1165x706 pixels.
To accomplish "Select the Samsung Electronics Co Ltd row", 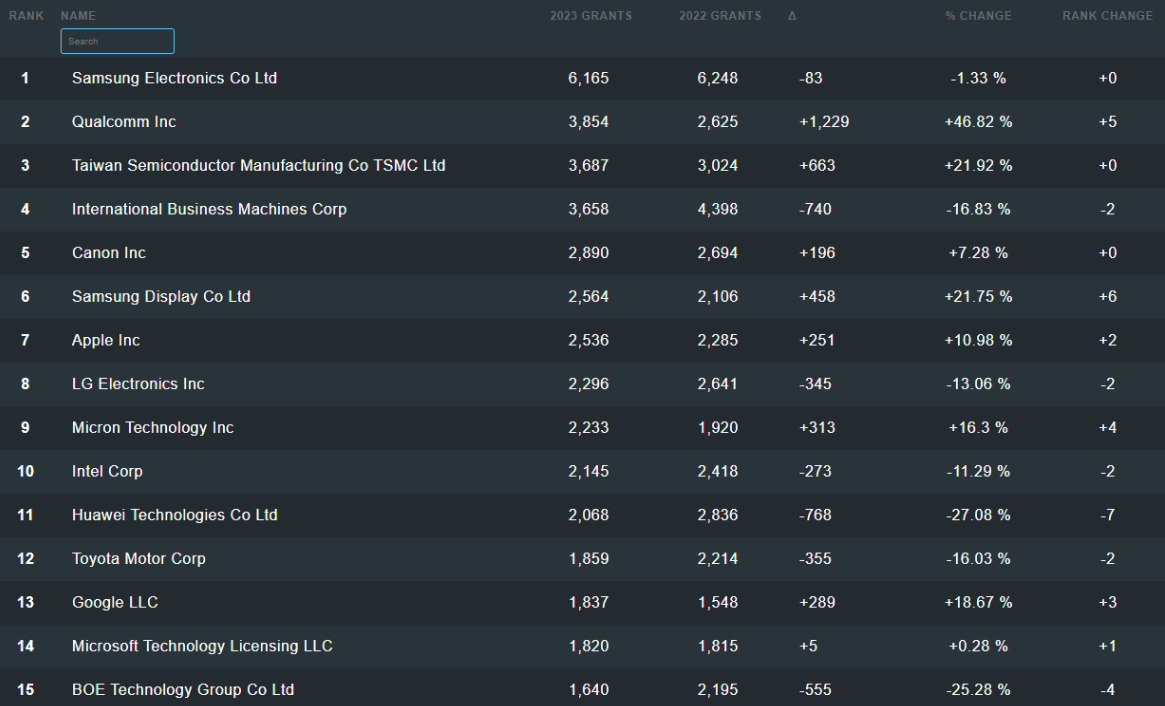I will tap(174, 78).
